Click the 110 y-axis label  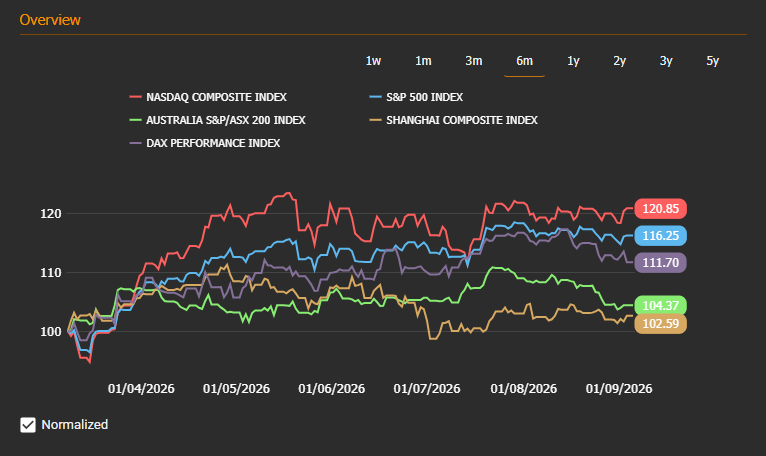(51, 273)
